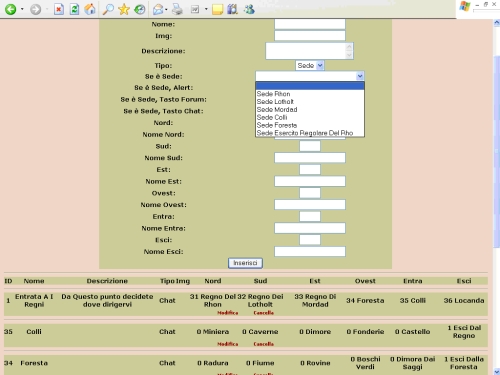Focus the Nome Est text field
The image size is (500, 375).
click(310, 181)
